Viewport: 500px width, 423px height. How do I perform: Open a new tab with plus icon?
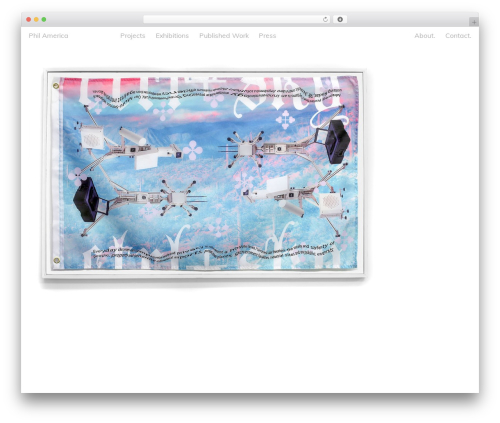click(474, 22)
